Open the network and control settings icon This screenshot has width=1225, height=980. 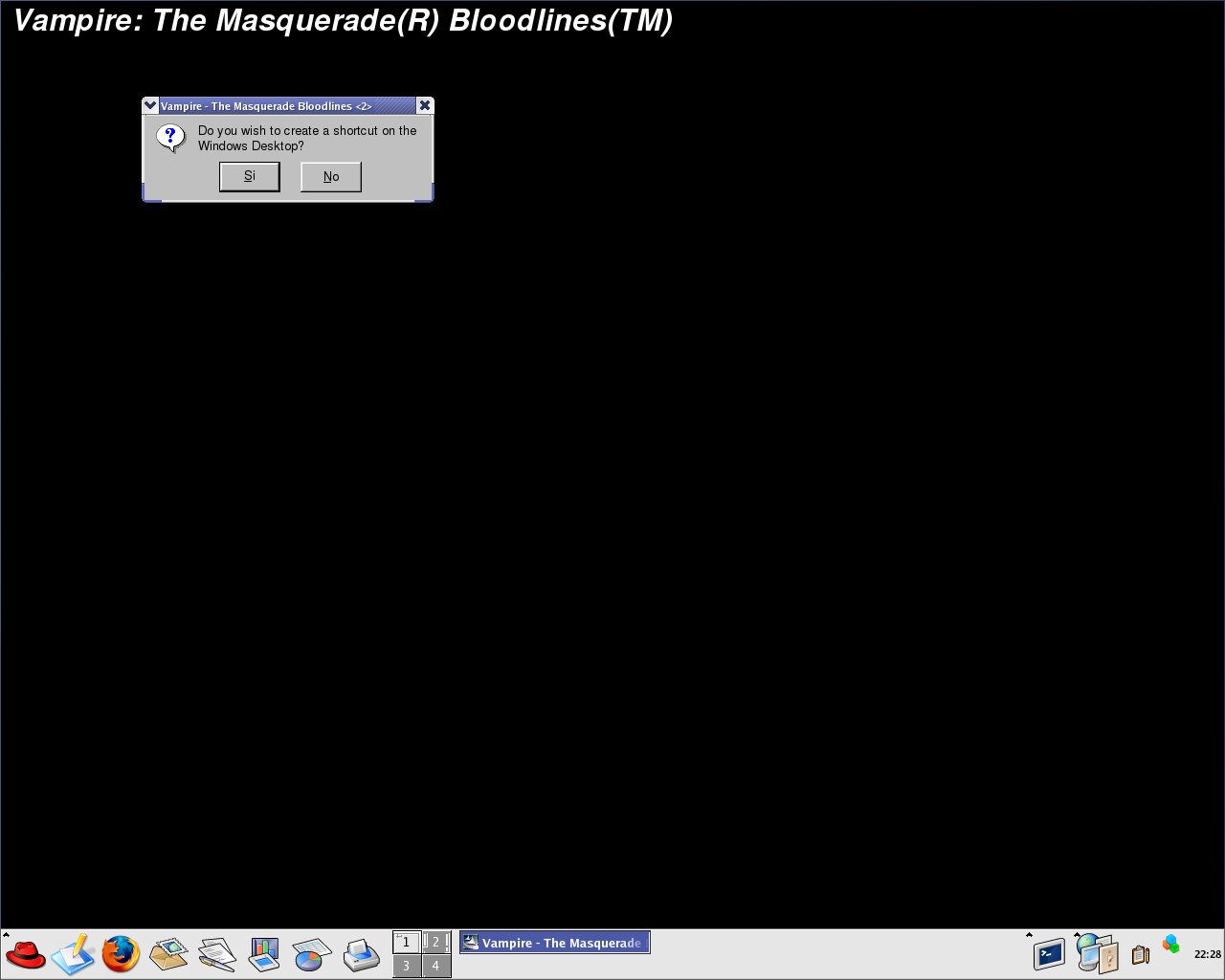pyautogui.click(x=1097, y=954)
